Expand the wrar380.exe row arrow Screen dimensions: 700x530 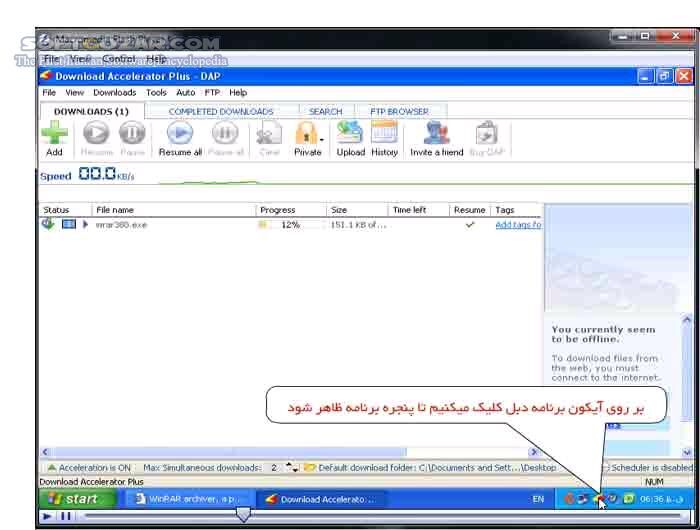[x=85, y=224]
